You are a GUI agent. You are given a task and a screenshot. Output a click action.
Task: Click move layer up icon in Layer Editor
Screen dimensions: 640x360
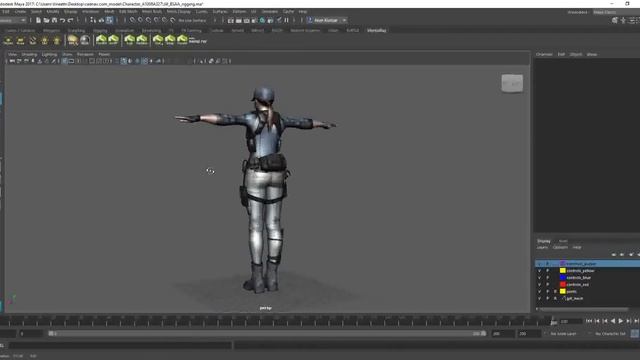click(x=614, y=254)
